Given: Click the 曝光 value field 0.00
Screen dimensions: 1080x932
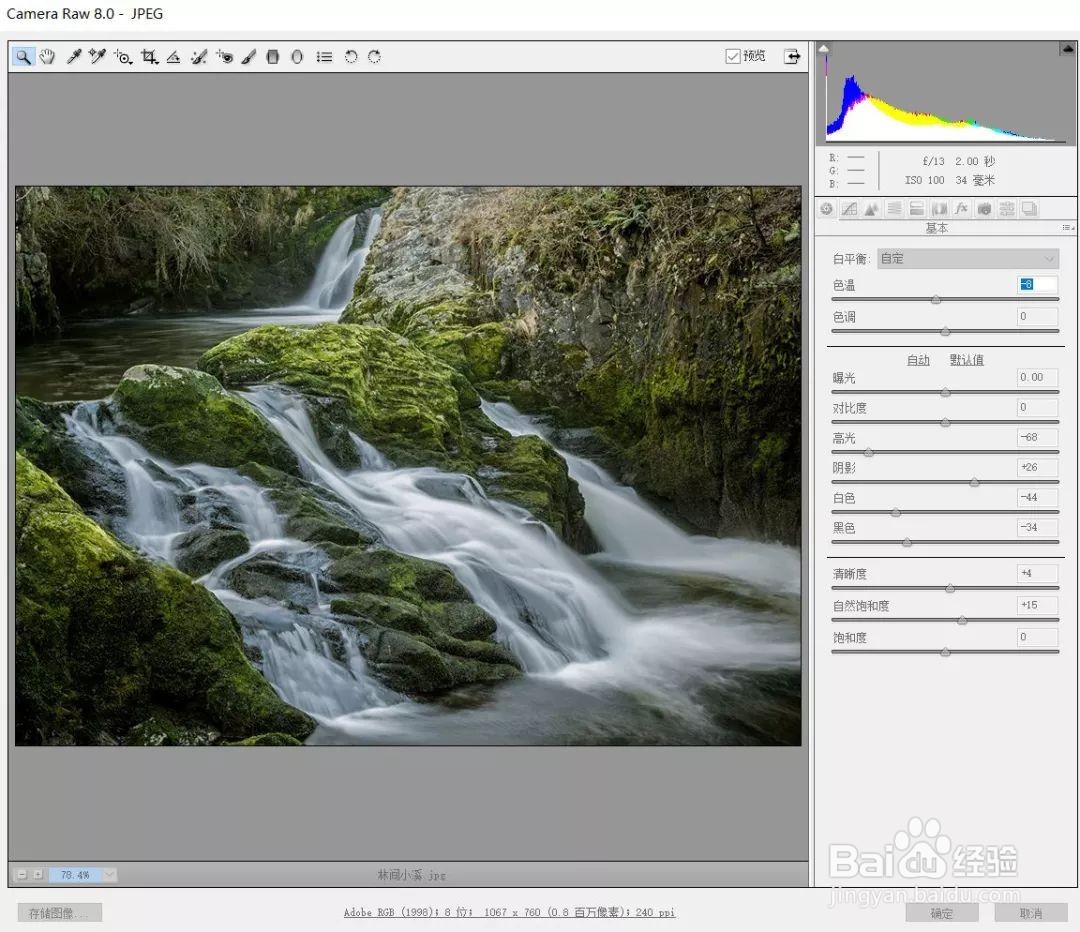Looking at the screenshot, I should pos(1037,377).
